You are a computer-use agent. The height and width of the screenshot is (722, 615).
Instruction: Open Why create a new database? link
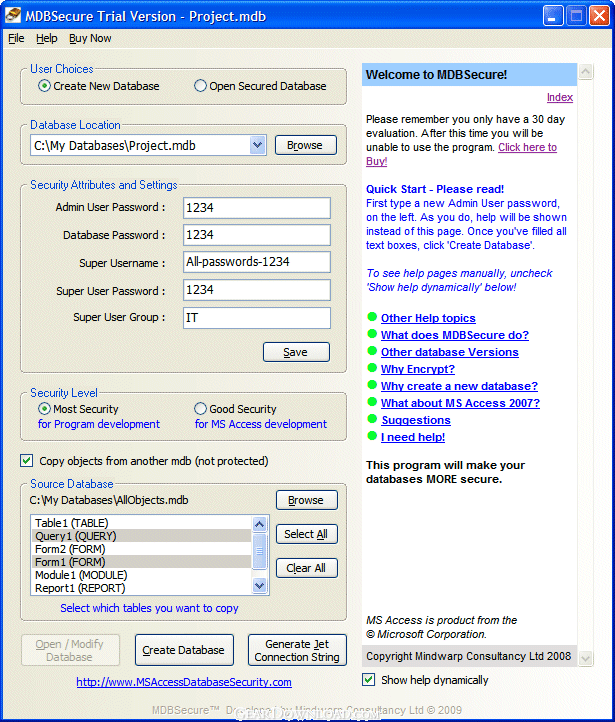(459, 386)
